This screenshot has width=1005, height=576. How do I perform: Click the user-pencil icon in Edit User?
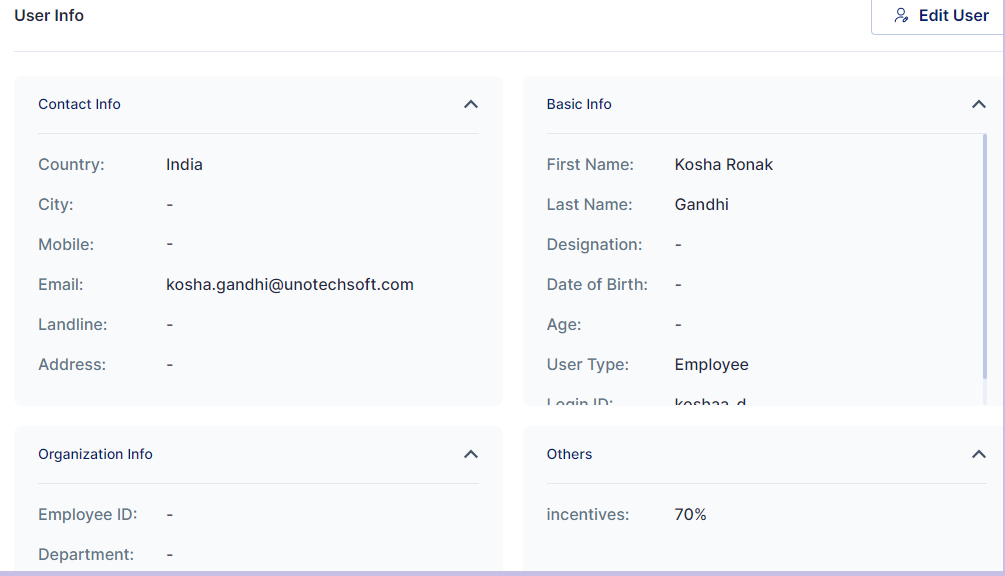(x=901, y=16)
